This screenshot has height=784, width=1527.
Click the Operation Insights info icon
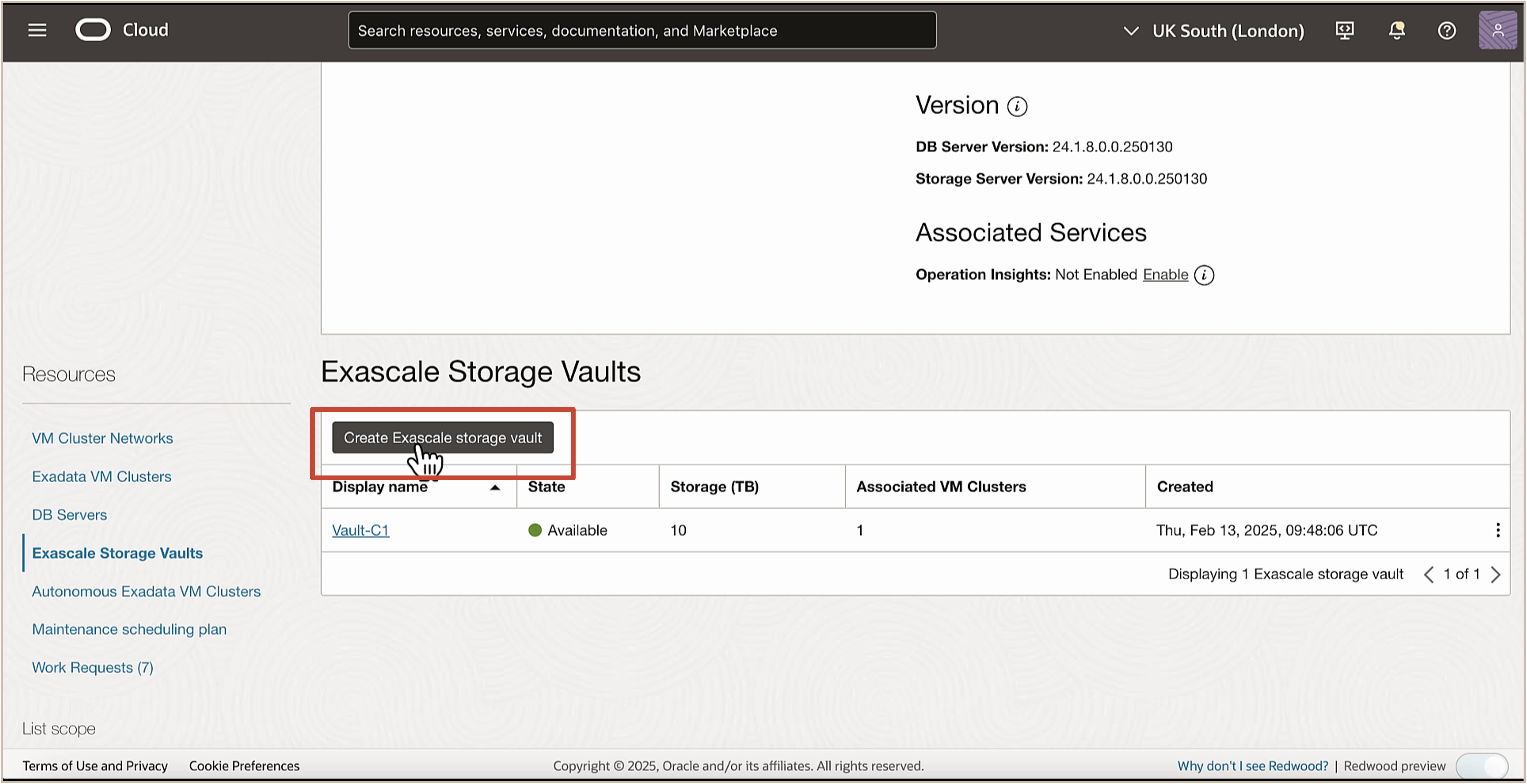[1204, 275]
